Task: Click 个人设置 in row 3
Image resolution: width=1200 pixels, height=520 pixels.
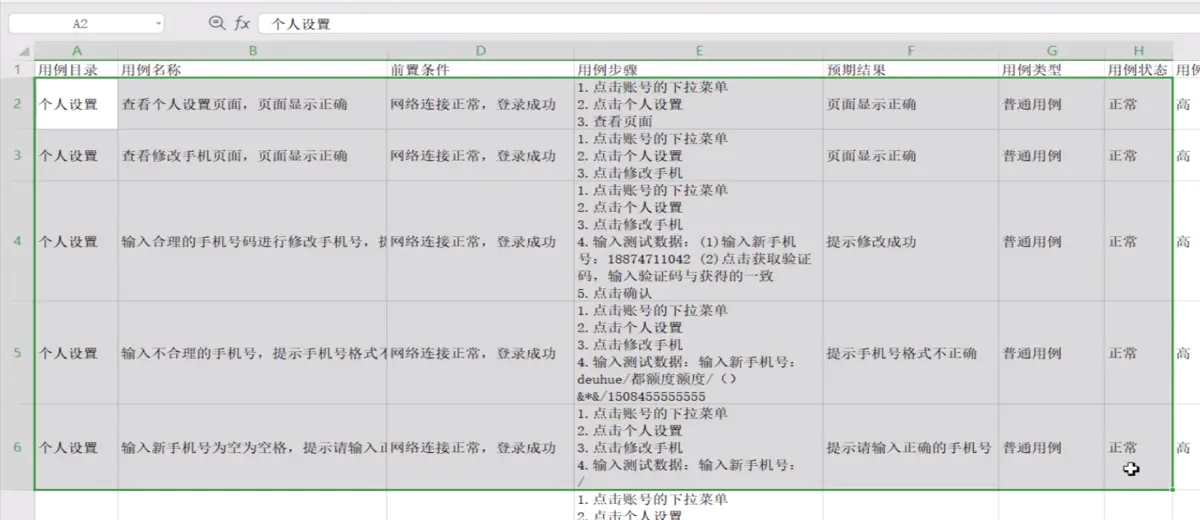Action: [x=77, y=155]
